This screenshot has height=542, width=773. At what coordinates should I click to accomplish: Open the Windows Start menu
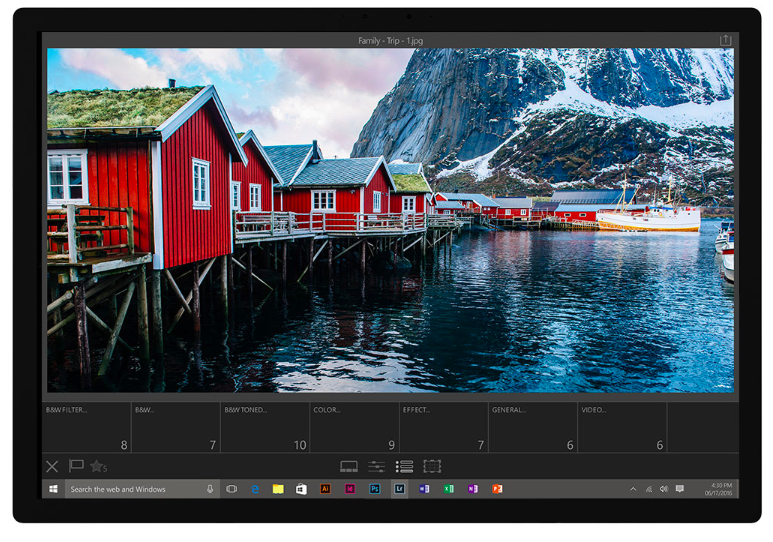click(53, 489)
